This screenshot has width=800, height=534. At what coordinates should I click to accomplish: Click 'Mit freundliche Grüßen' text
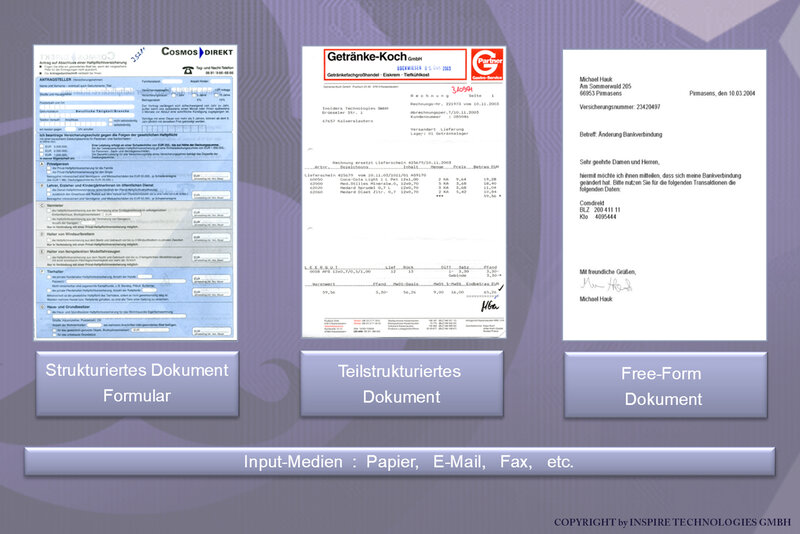[x=608, y=272]
